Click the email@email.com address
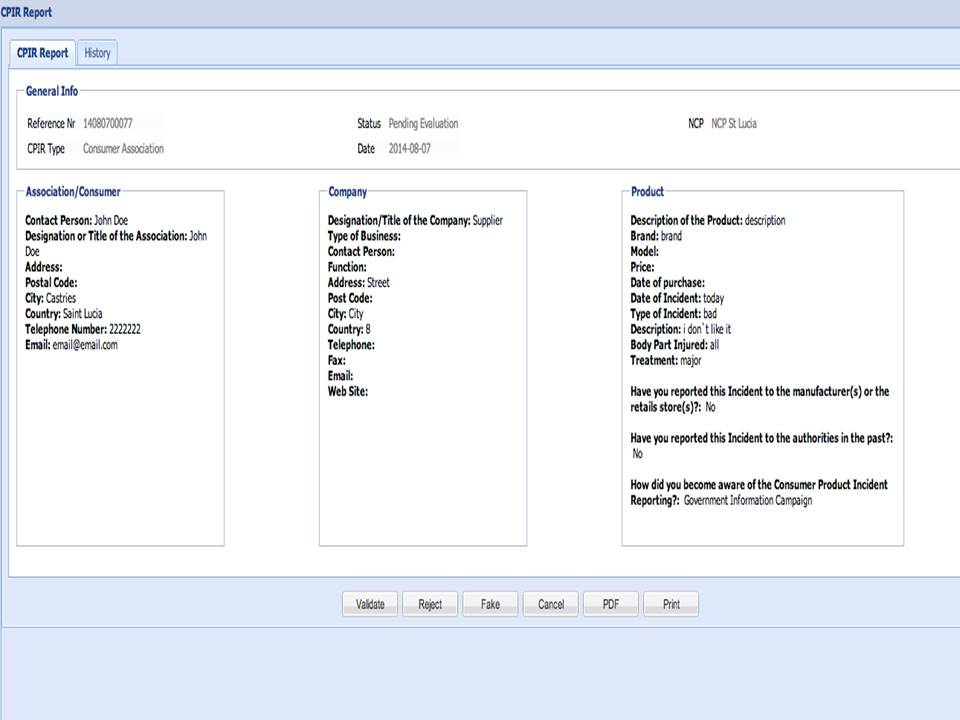960x720 pixels. pos(85,345)
